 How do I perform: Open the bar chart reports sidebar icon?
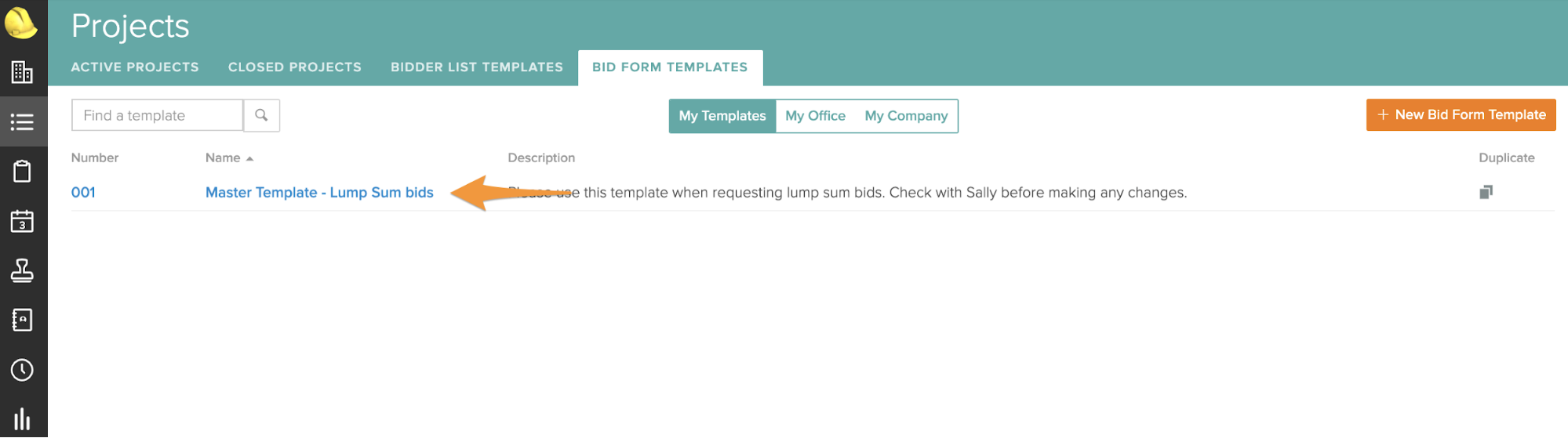[x=22, y=419]
